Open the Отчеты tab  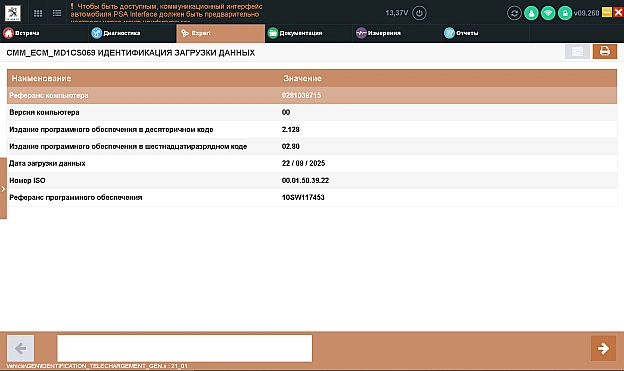(x=486, y=33)
